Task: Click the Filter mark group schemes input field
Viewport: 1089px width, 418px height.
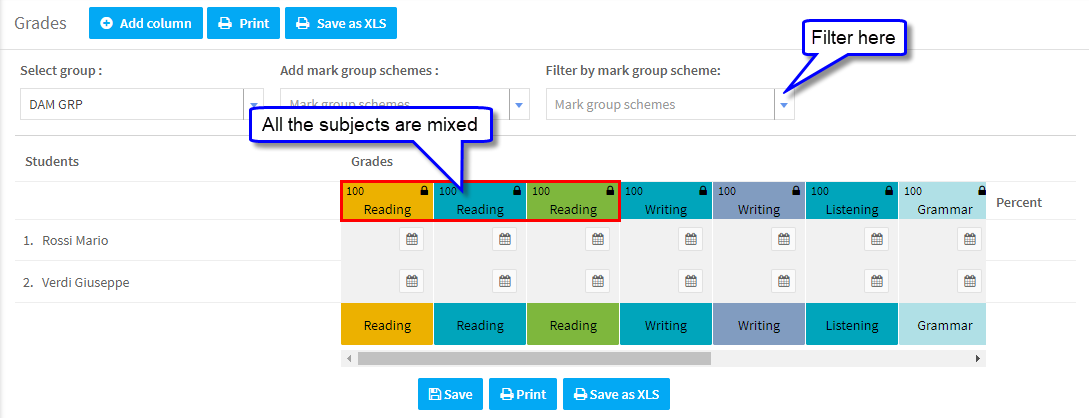Action: click(x=660, y=105)
